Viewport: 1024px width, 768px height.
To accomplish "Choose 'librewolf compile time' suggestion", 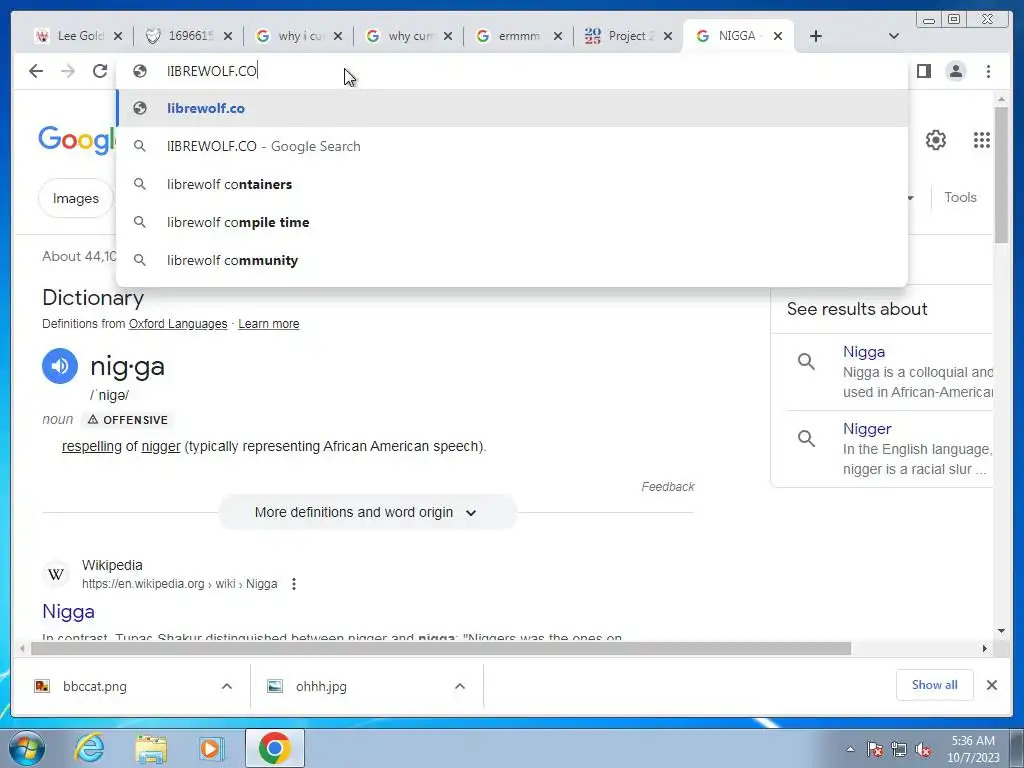I will [x=512, y=222].
